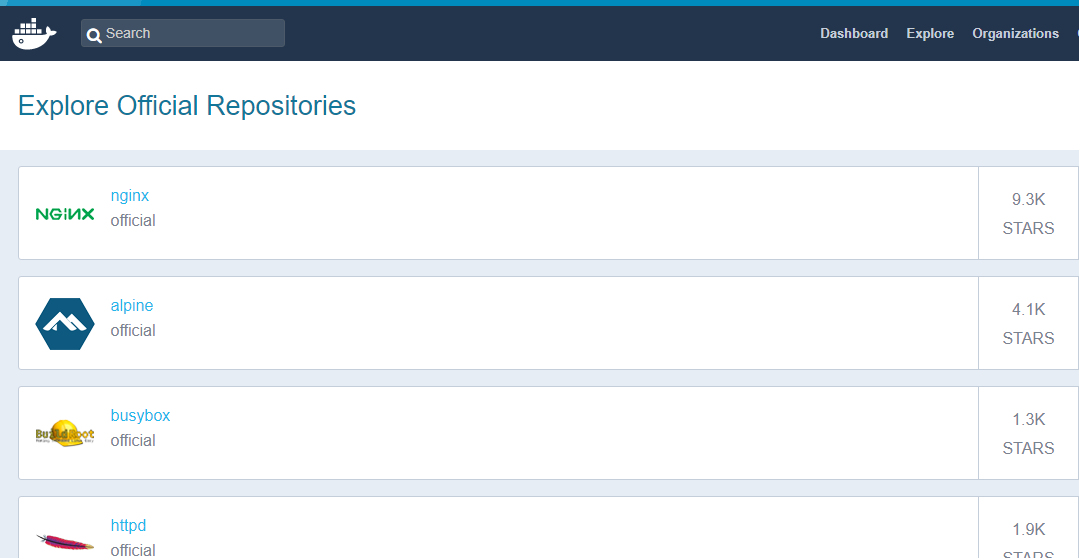This screenshot has height=558, width=1079.
Task: Click the Docker whale logo
Action: pos(34,34)
